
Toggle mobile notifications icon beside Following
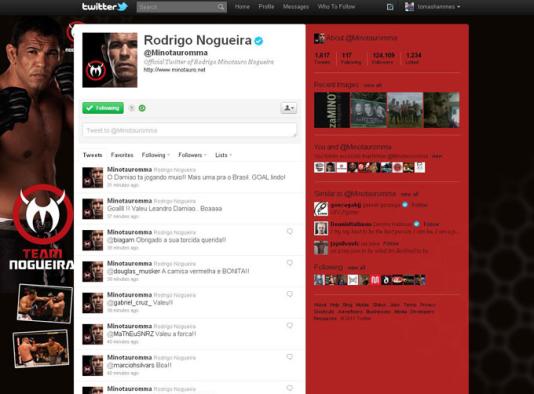(x=132, y=108)
